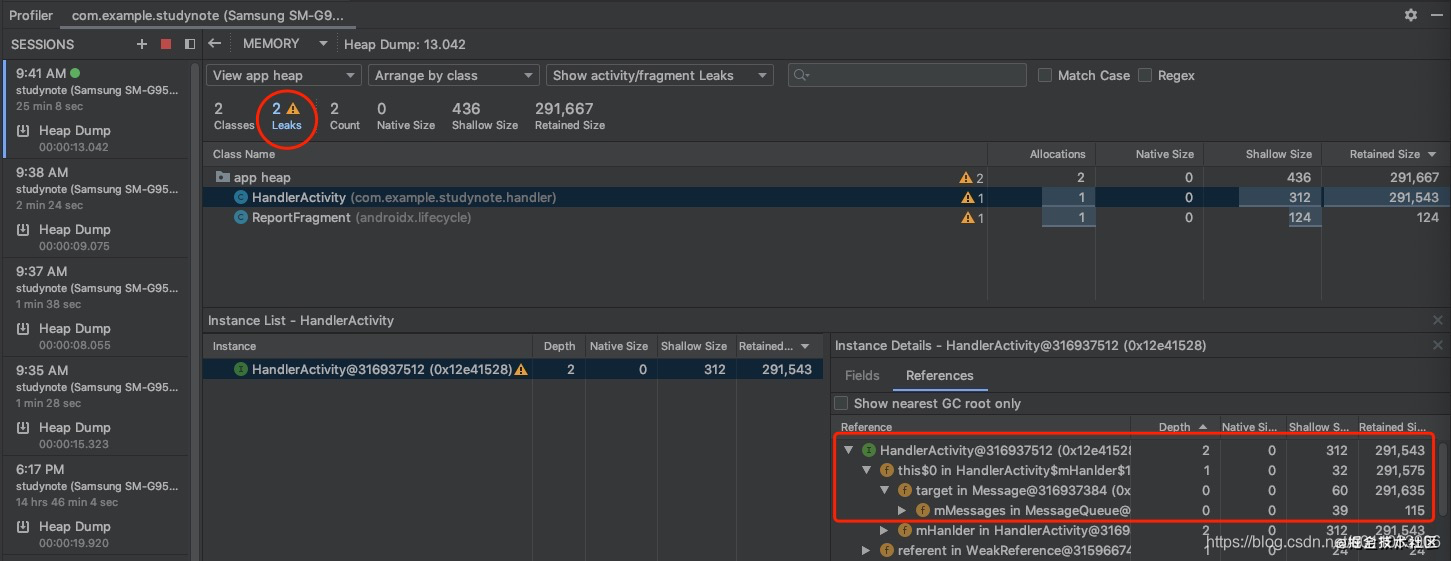Go back using the left arrow
The width and height of the screenshot is (1451, 561).
pos(214,44)
